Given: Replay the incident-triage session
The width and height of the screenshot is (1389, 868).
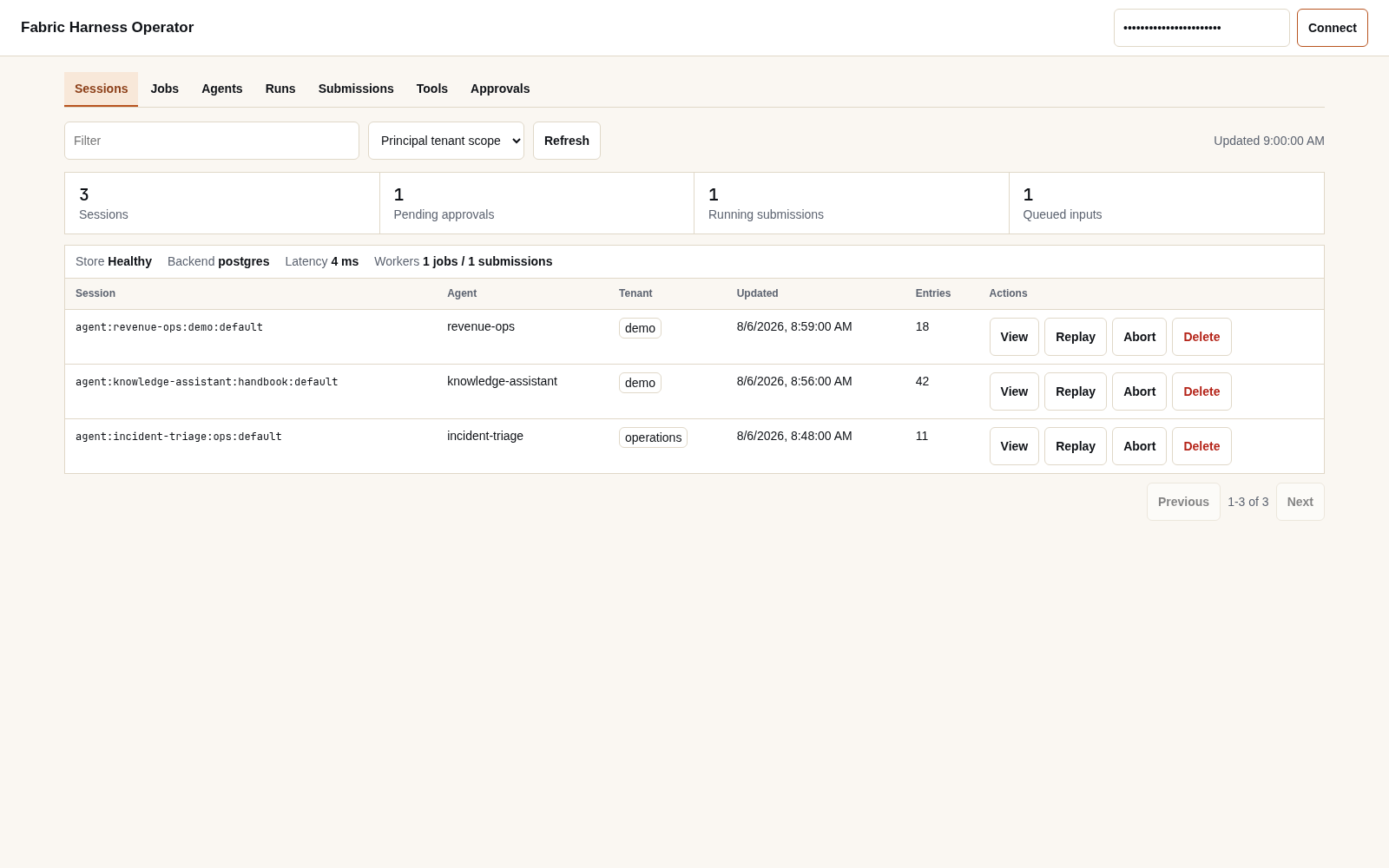Looking at the screenshot, I should coord(1076,446).
